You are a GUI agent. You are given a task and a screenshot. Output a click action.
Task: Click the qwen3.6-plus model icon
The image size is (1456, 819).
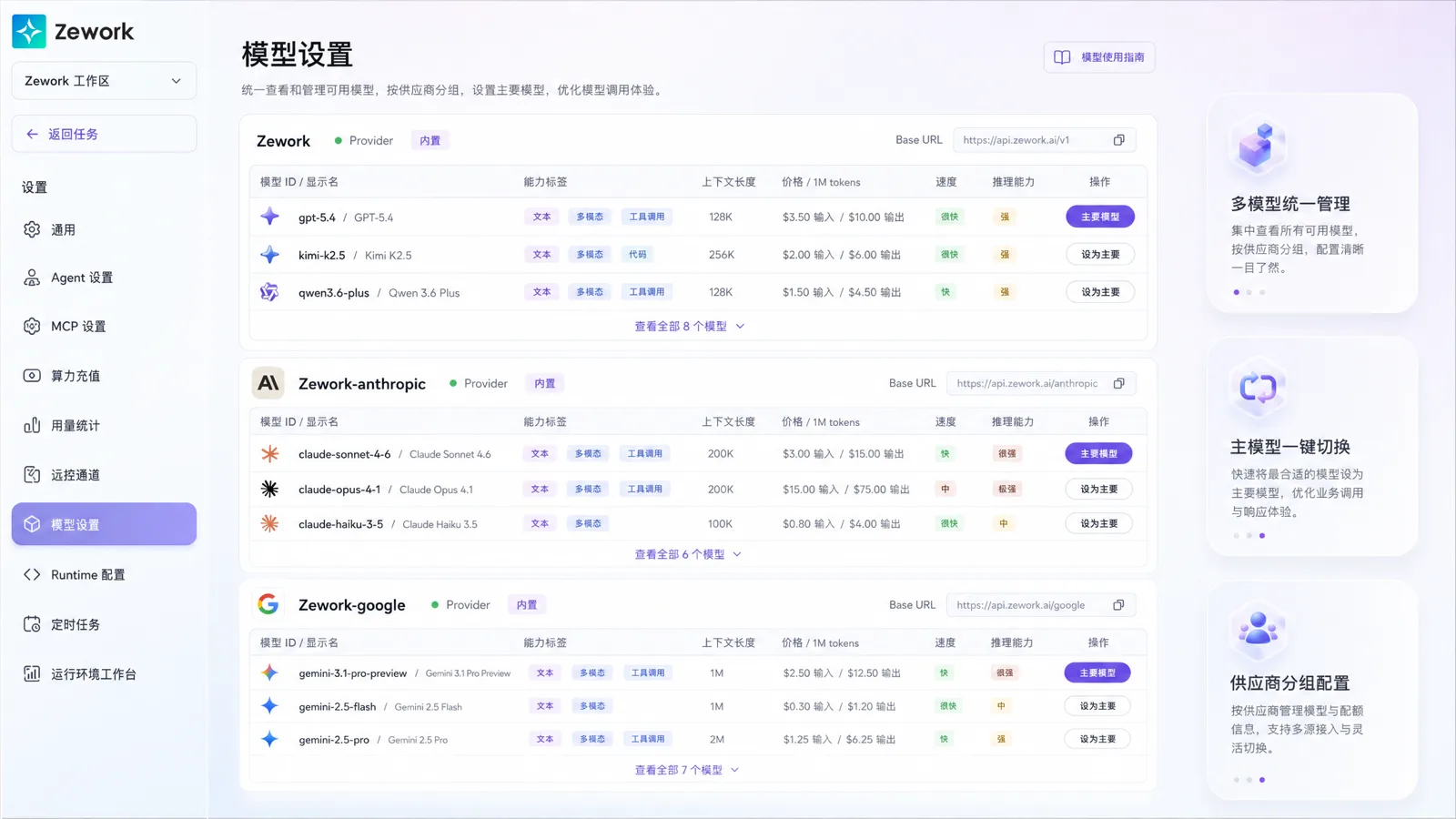point(269,292)
